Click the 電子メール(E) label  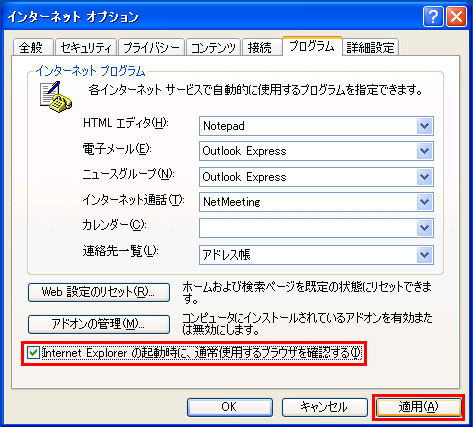click(x=117, y=149)
